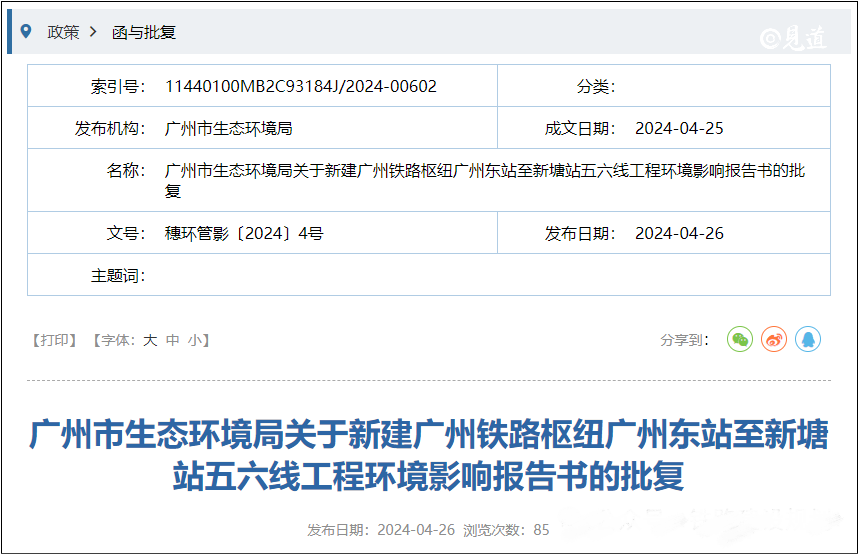
Task: Click the document name in 名称 row
Action: point(484,180)
